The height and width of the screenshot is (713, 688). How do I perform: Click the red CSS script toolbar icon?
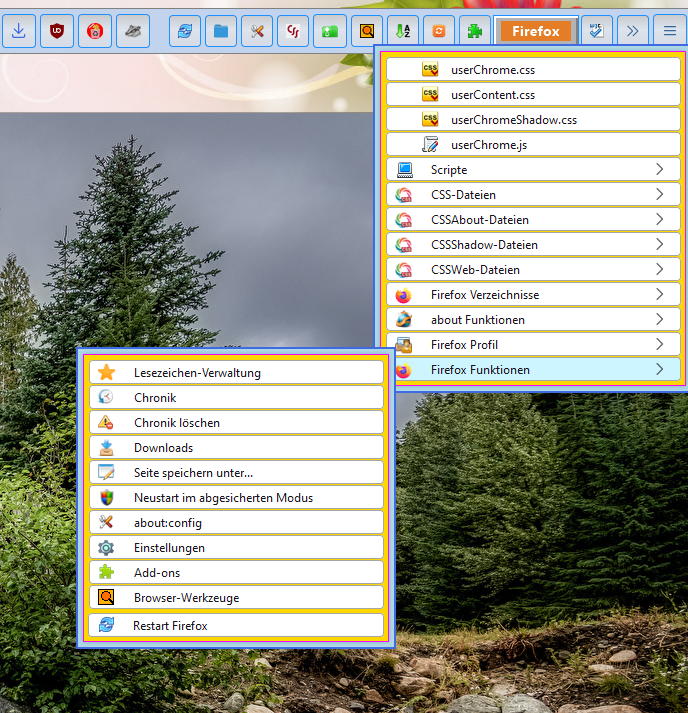coord(293,31)
